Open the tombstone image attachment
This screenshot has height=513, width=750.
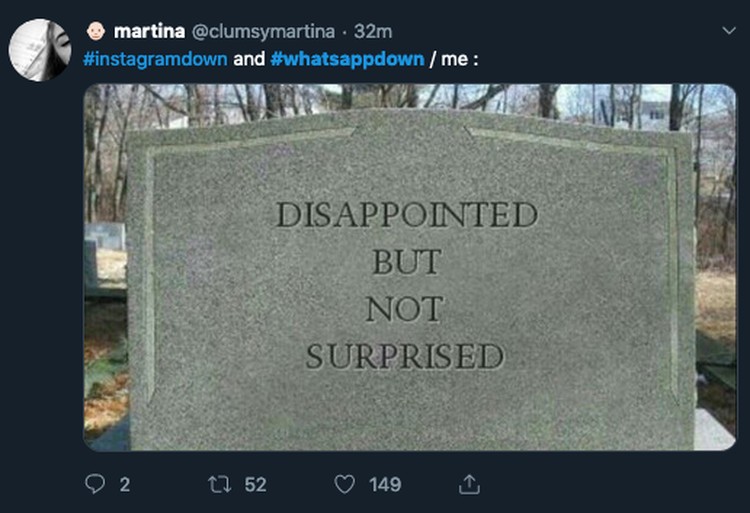[x=410, y=267]
